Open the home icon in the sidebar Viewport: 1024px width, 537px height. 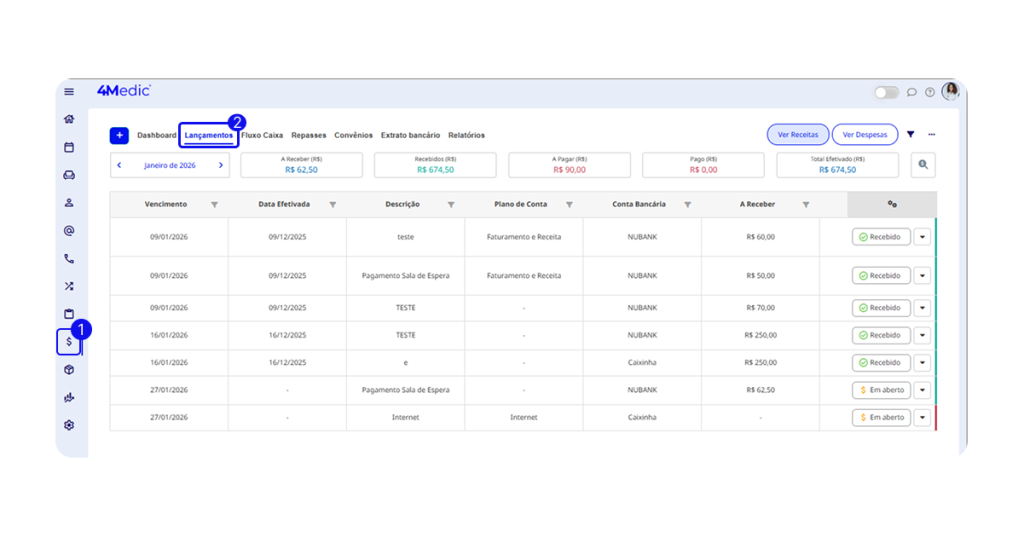point(69,119)
